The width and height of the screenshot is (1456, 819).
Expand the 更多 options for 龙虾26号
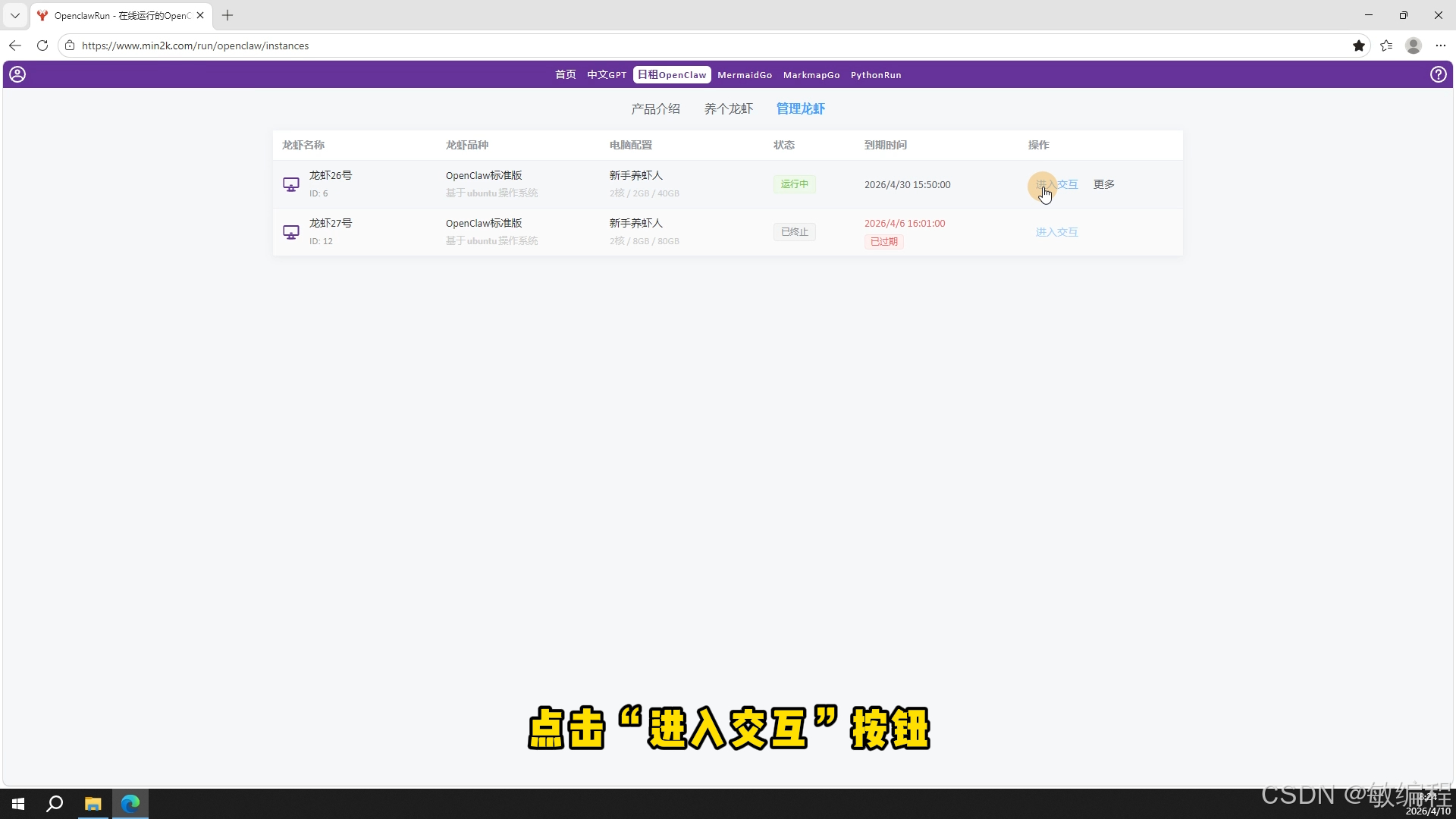[x=1103, y=184]
